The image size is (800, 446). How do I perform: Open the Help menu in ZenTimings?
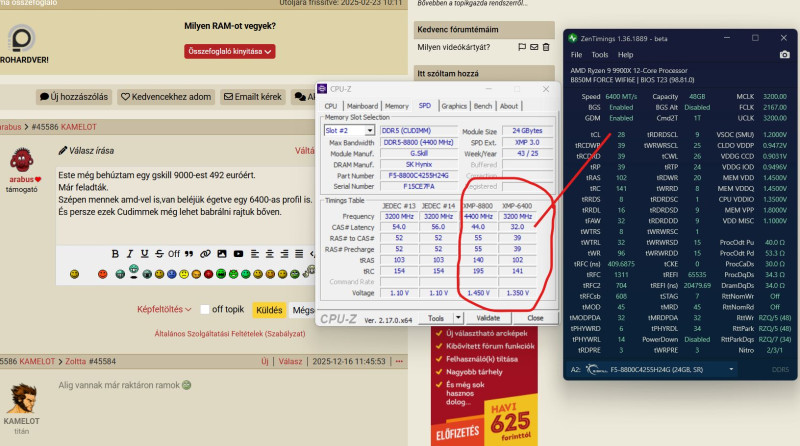(x=625, y=55)
